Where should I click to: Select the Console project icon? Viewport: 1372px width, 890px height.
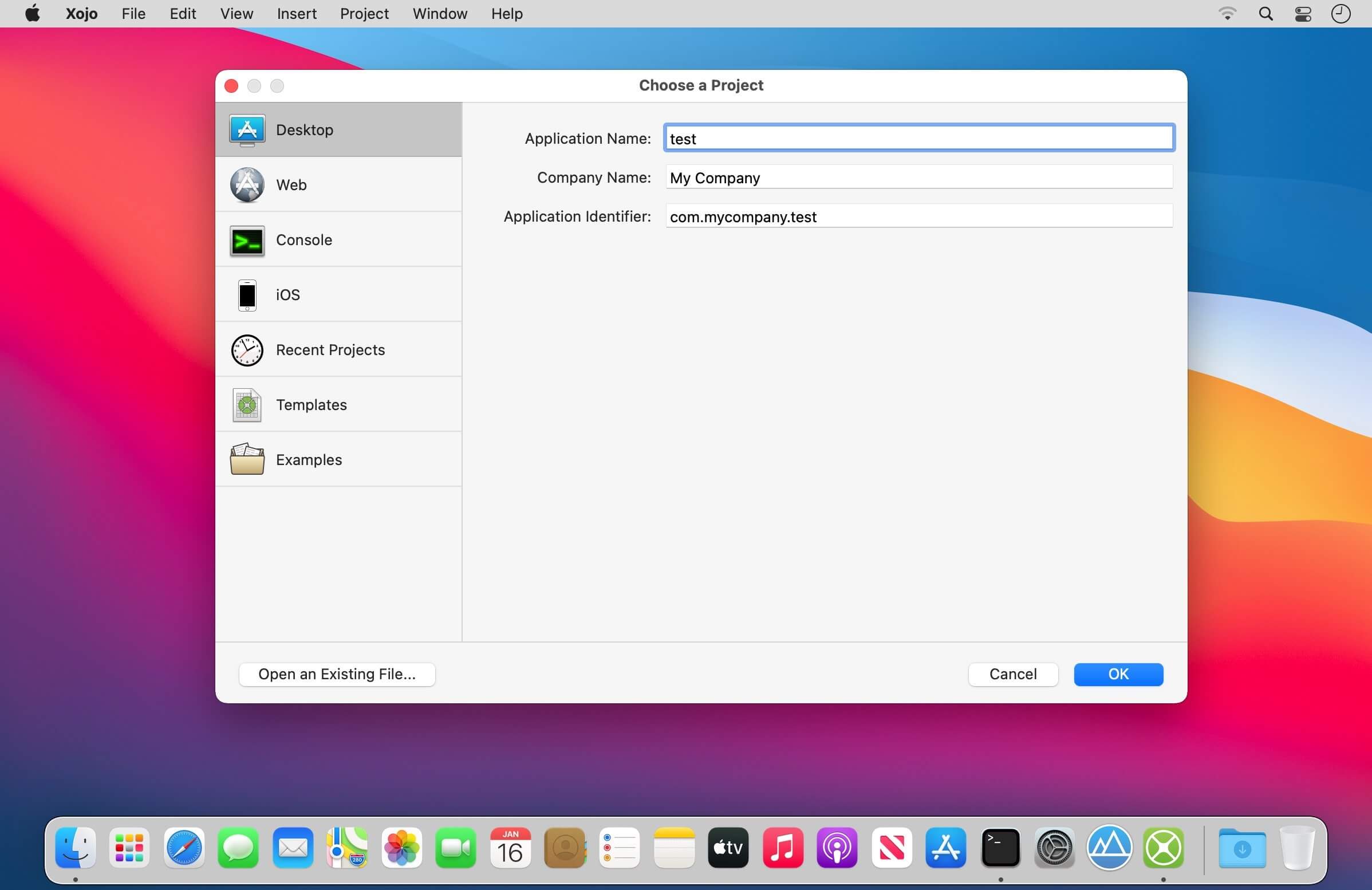247,241
